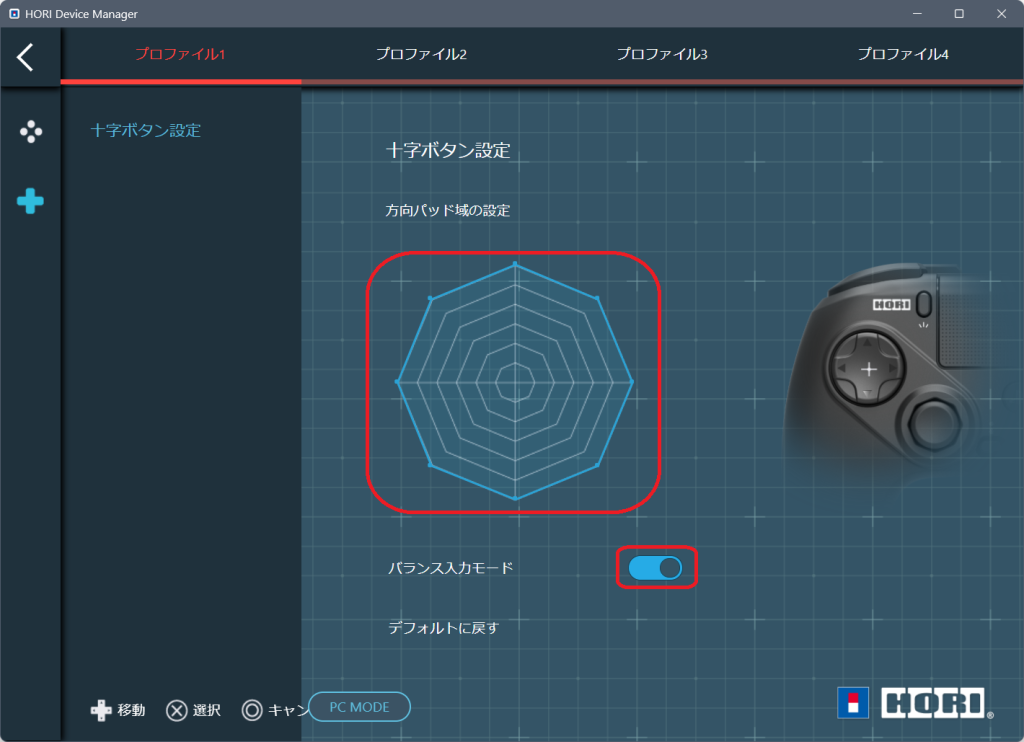
Task: Click the X 選択 hint icon
Action: click(177, 710)
